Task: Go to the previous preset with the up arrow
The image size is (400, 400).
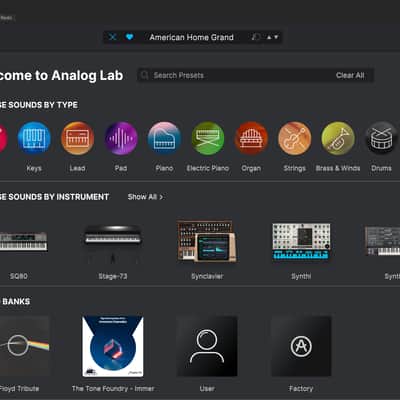Action: point(269,37)
